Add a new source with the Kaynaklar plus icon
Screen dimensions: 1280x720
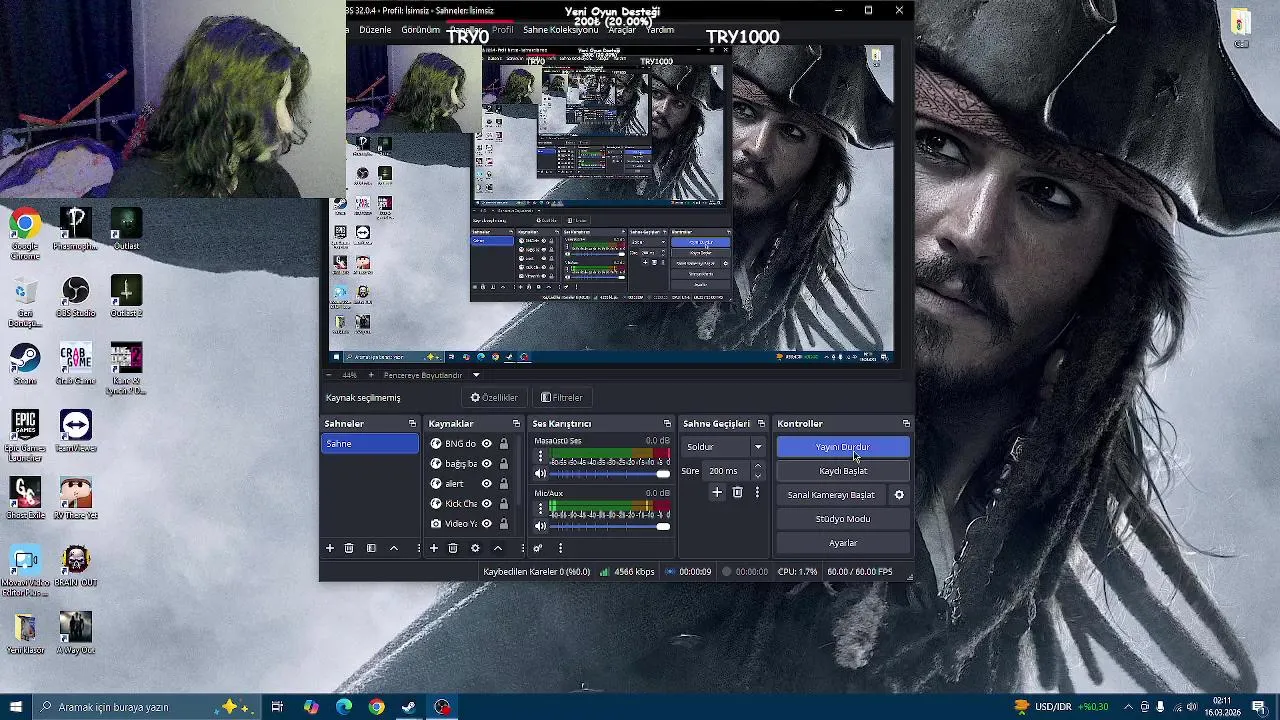[x=434, y=548]
